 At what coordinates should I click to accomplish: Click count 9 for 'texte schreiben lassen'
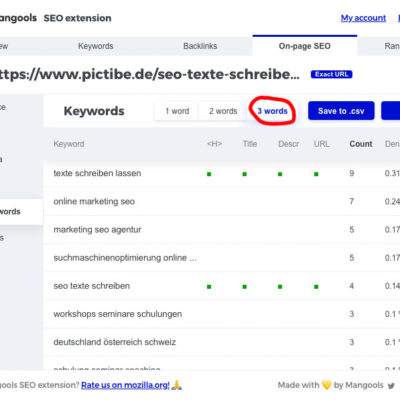pos(352,173)
